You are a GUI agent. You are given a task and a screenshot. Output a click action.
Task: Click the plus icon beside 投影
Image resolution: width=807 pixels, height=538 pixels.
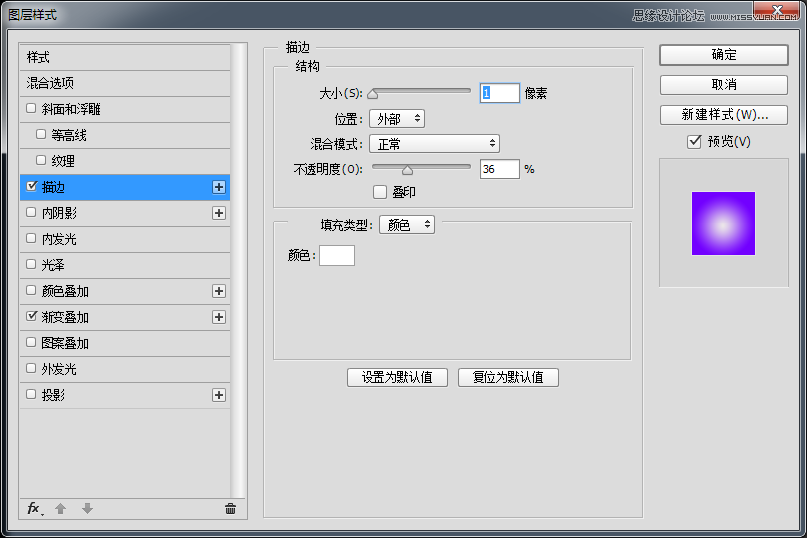[x=219, y=395]
